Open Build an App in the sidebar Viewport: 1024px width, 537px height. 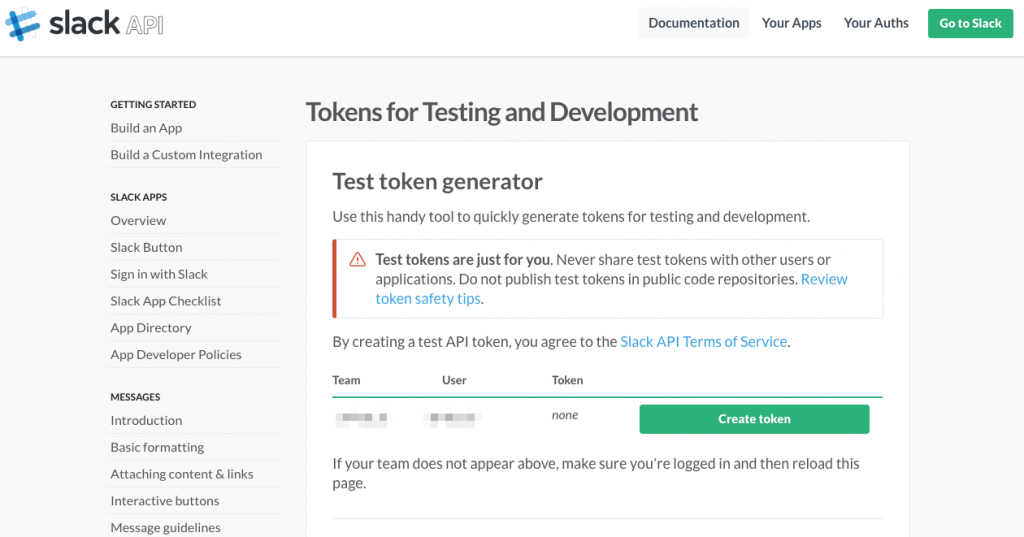point(146,128)
